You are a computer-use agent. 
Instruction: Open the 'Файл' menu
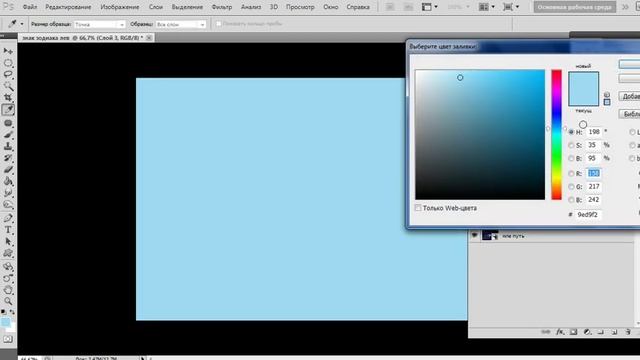[30, 7]
